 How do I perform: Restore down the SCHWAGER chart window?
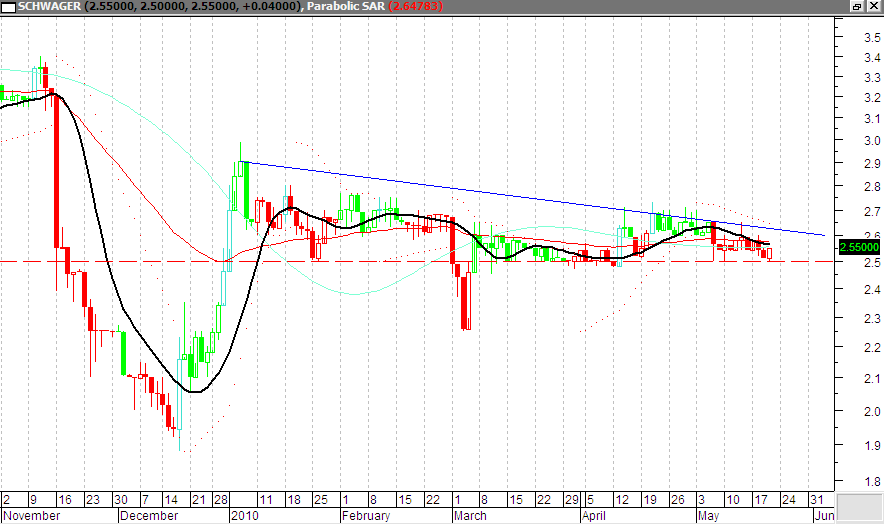(857, 6)
